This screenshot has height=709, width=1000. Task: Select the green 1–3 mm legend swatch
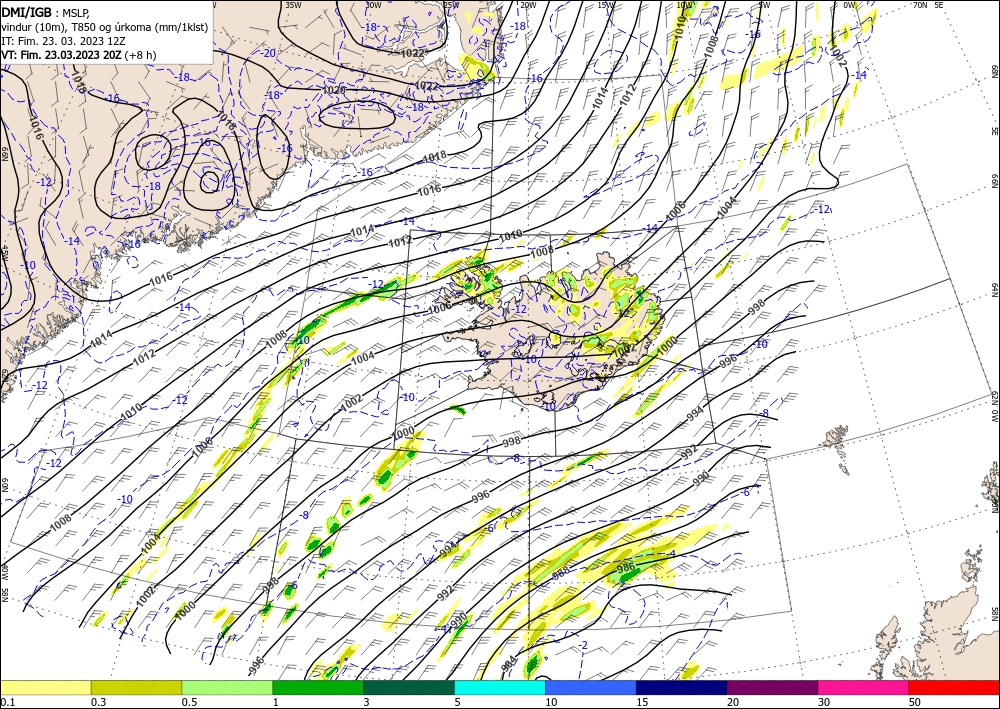tap(318, 688)
